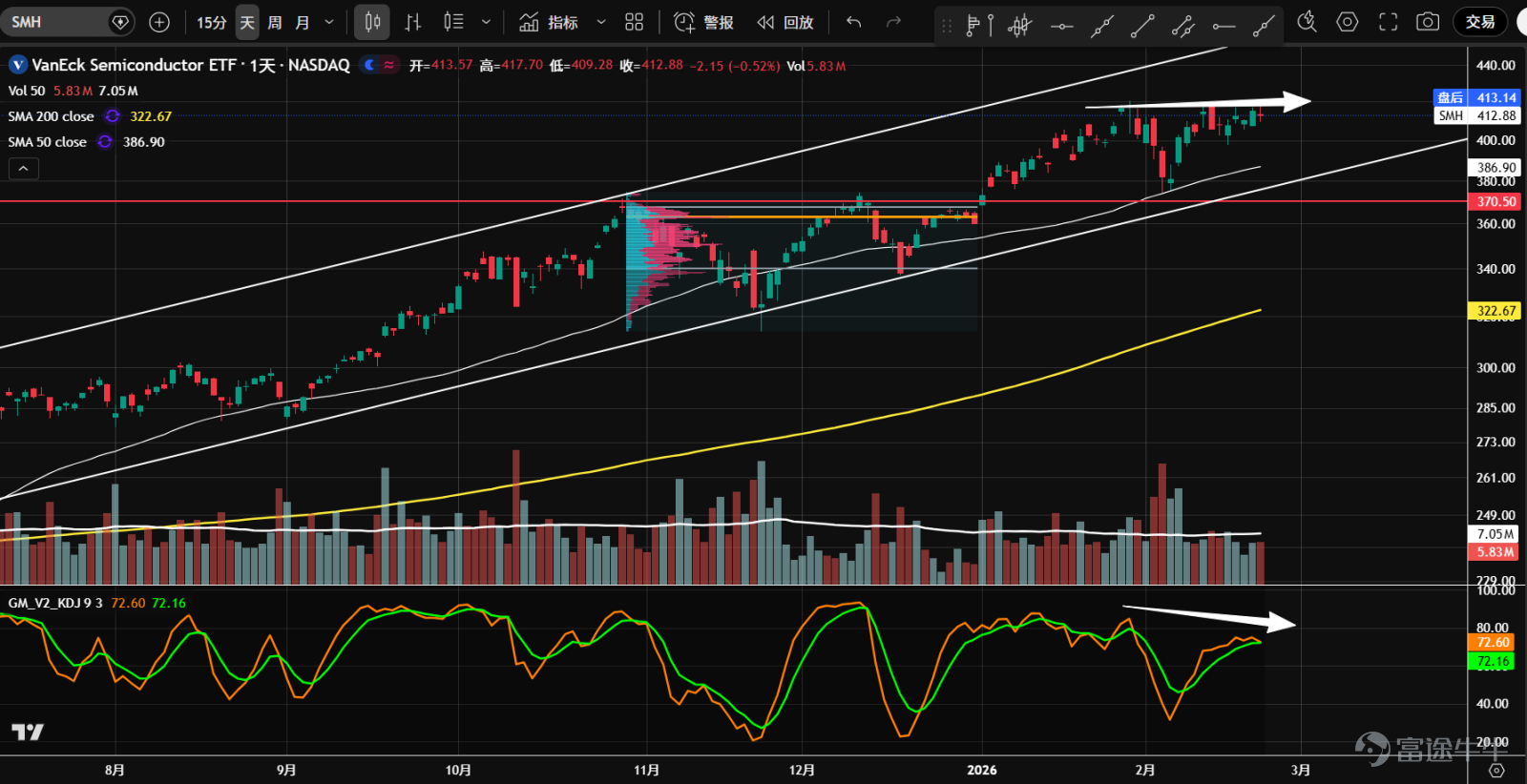1527x784 pixels.
Task: Open the quick search lightning icon
Action: click(1307, 22)
